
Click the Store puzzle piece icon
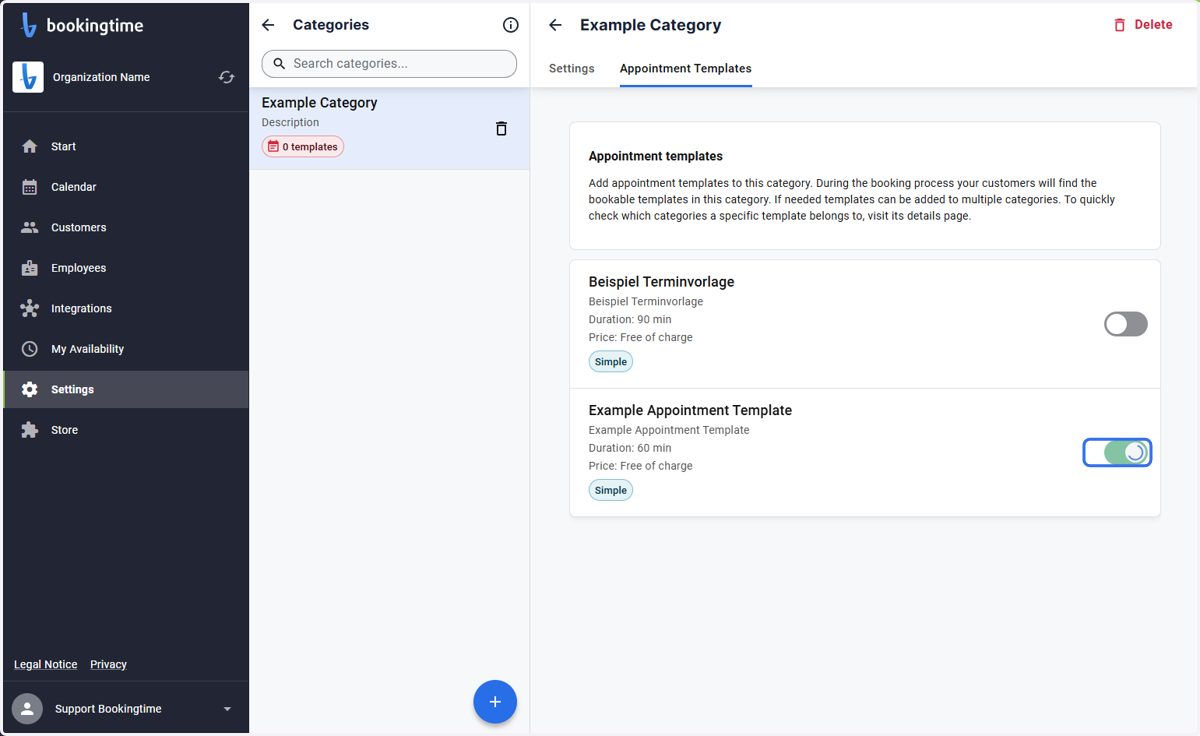point(30,430)
